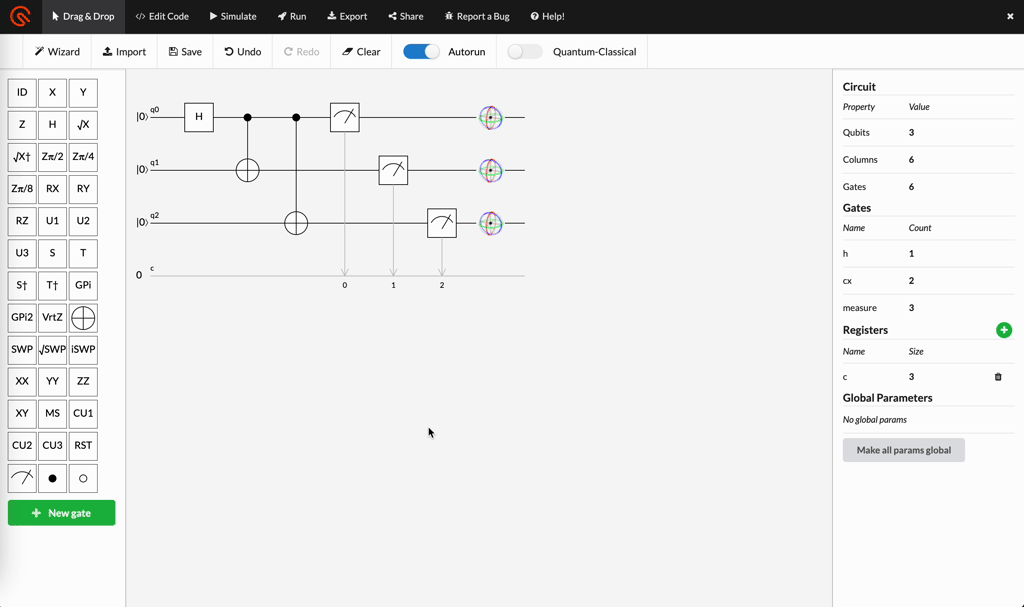Select the X gate in the gate palette
This screenshot has height=607, width=1024.
pyautogui.click(x=52, y=92)
